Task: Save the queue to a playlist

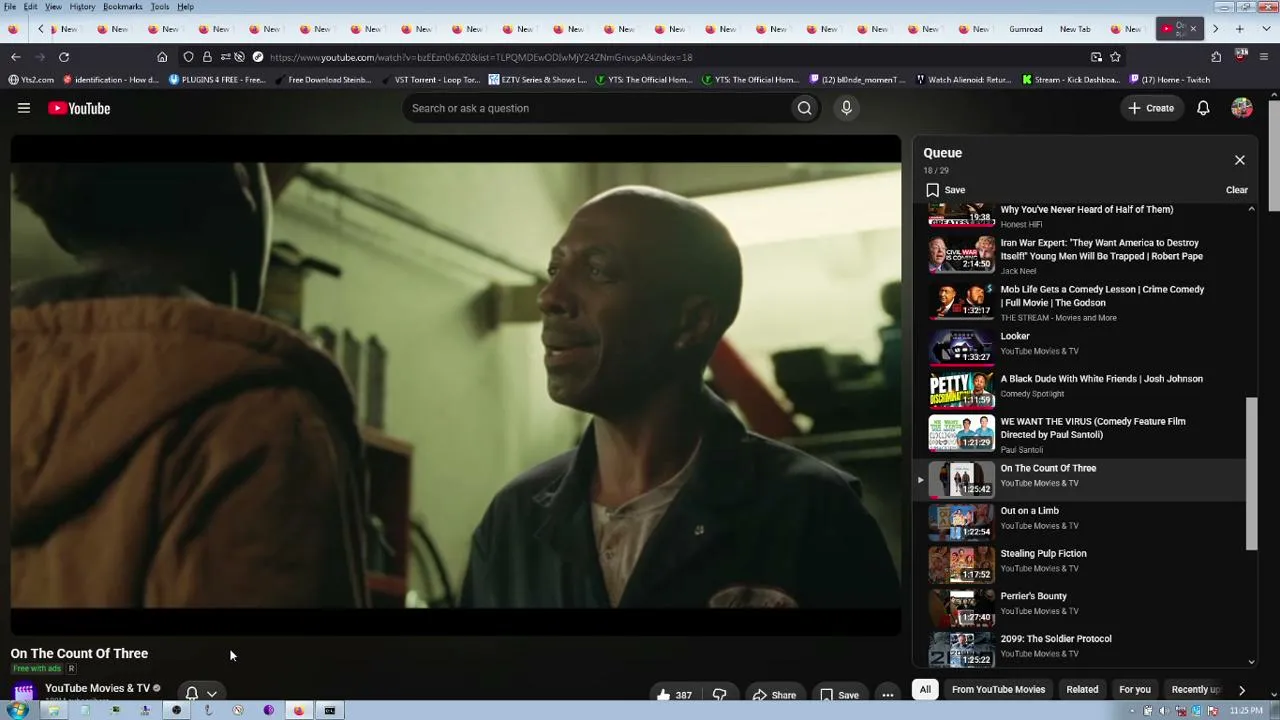Action: click(x=945, y=190)
